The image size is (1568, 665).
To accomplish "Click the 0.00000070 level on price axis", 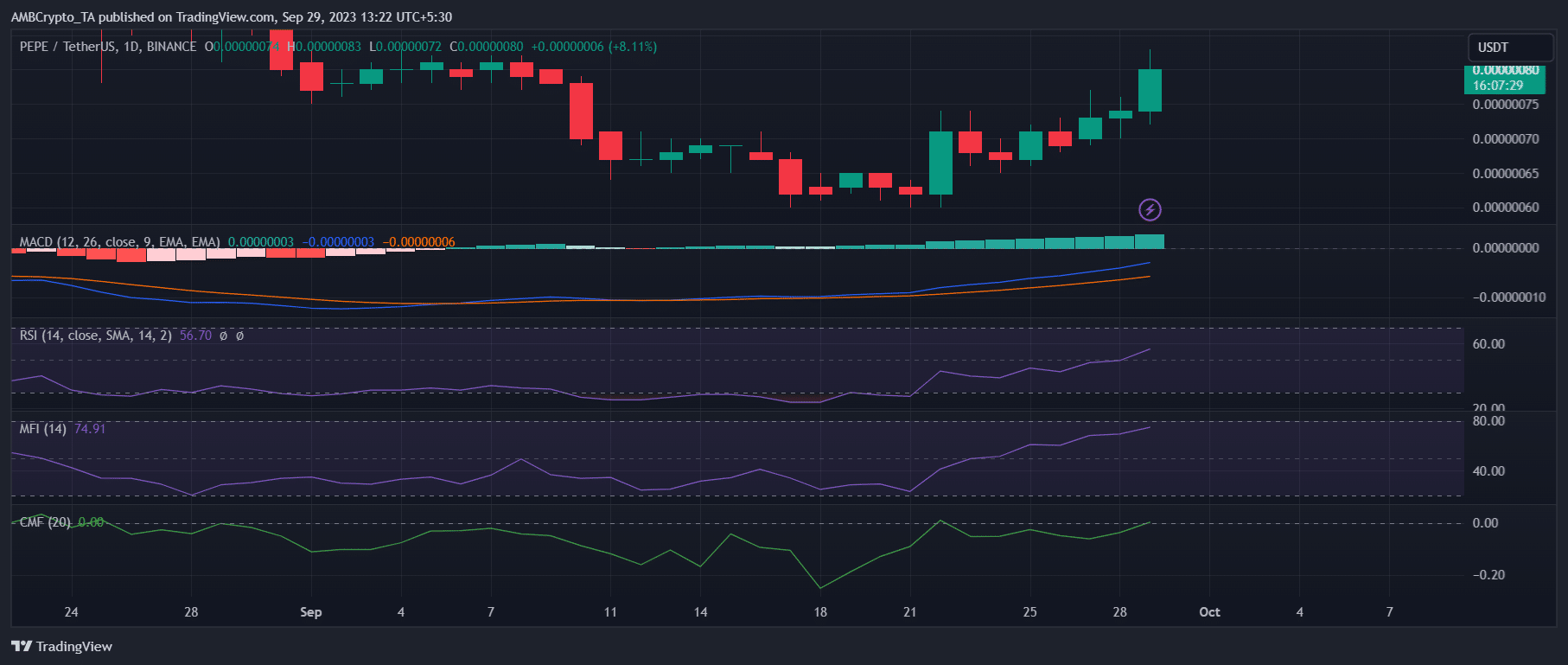I will (1506, 139).
